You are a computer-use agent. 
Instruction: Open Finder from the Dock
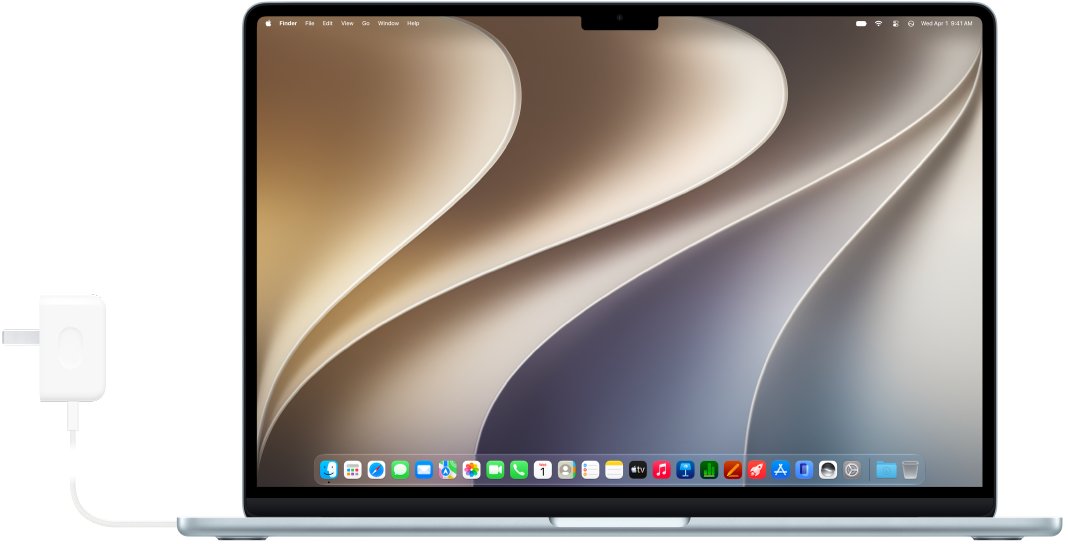click(x=329, y=470)
